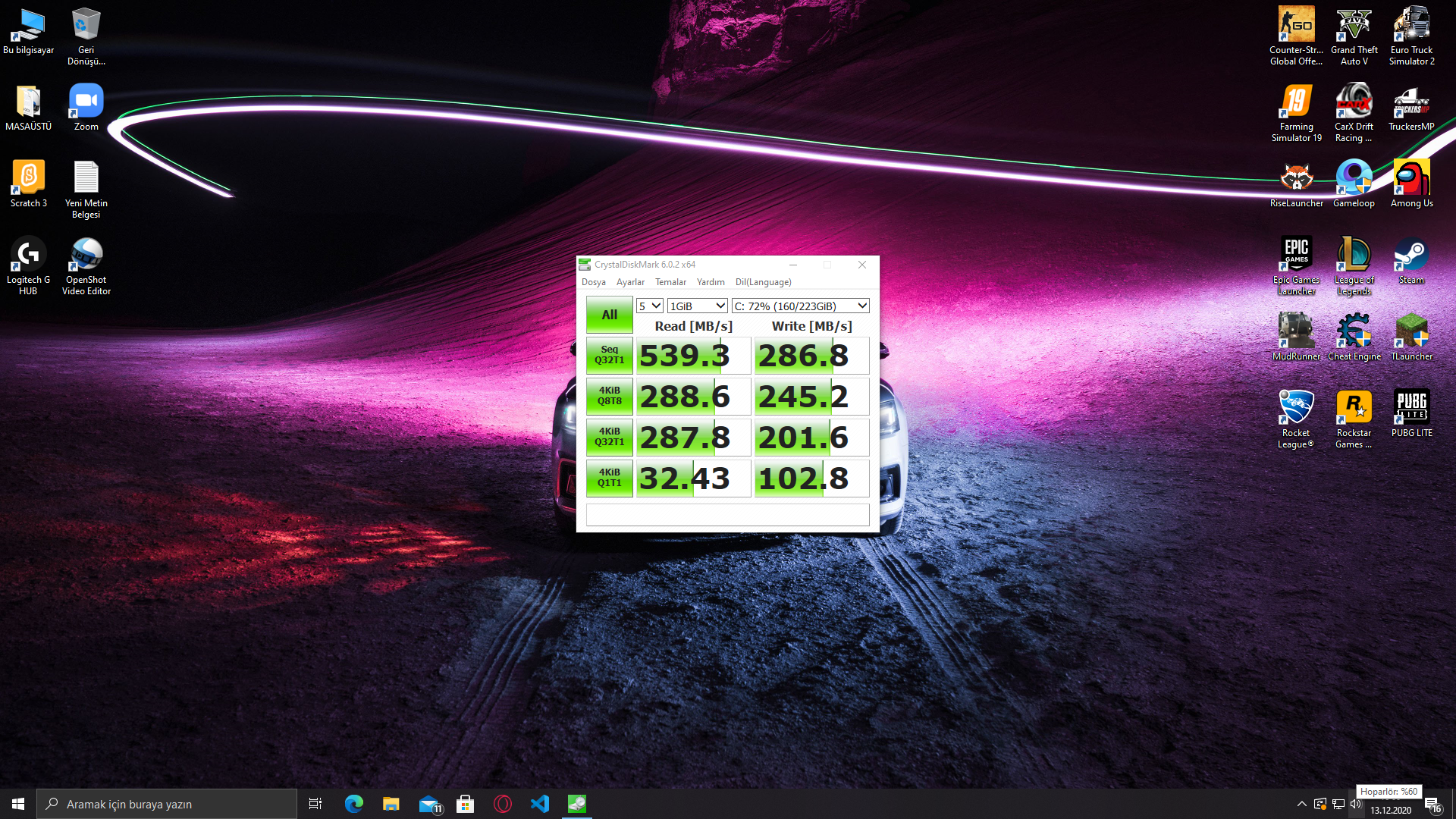Select the RiseLauncher icon
1456x819 pixels.
(1297, 184)
